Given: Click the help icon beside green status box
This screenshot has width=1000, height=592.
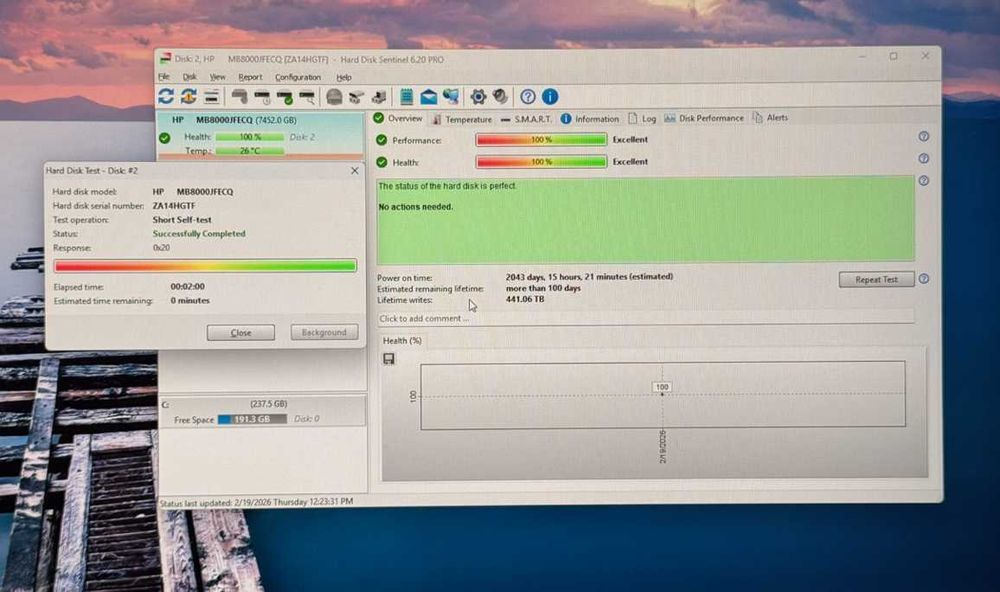Looking at the screenshot, I should click(923, 181).
